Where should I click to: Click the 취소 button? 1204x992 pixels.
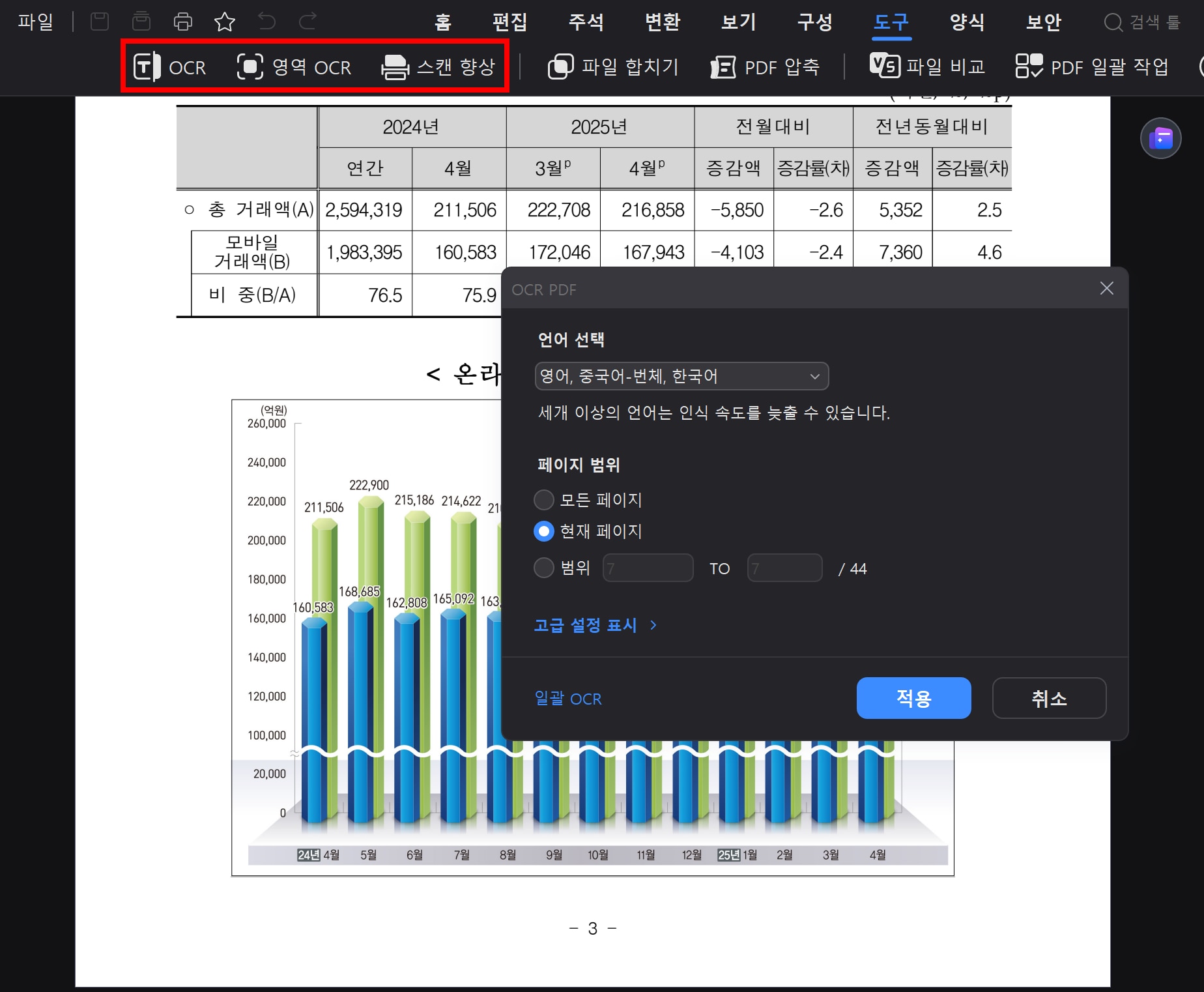click(1049, 698)
